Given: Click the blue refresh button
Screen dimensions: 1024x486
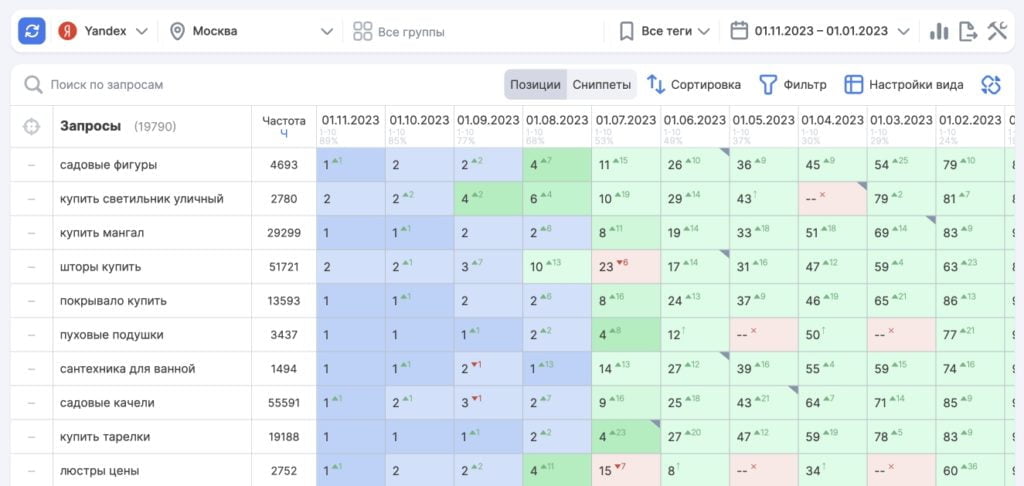Looking at the screenshot, I should point(32,31).
